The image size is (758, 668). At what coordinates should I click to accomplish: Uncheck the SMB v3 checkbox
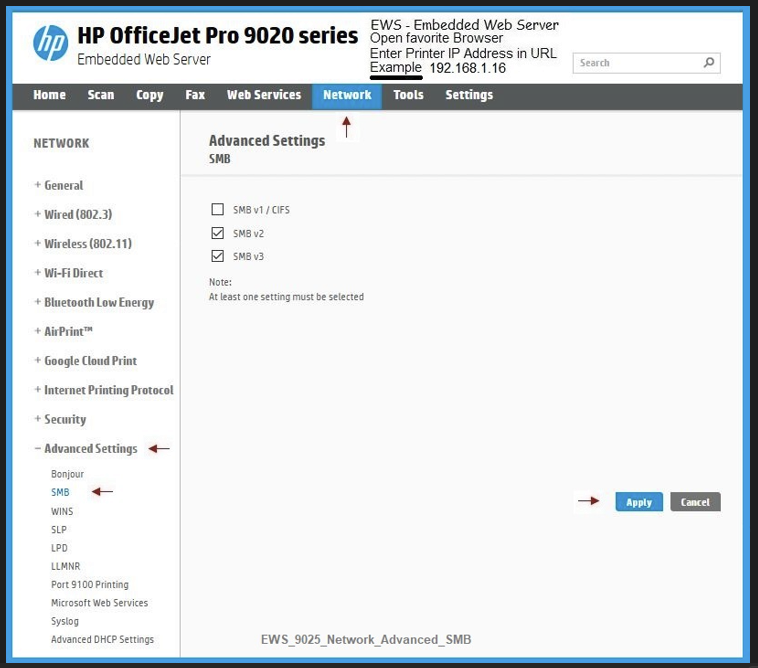[218, 256]
